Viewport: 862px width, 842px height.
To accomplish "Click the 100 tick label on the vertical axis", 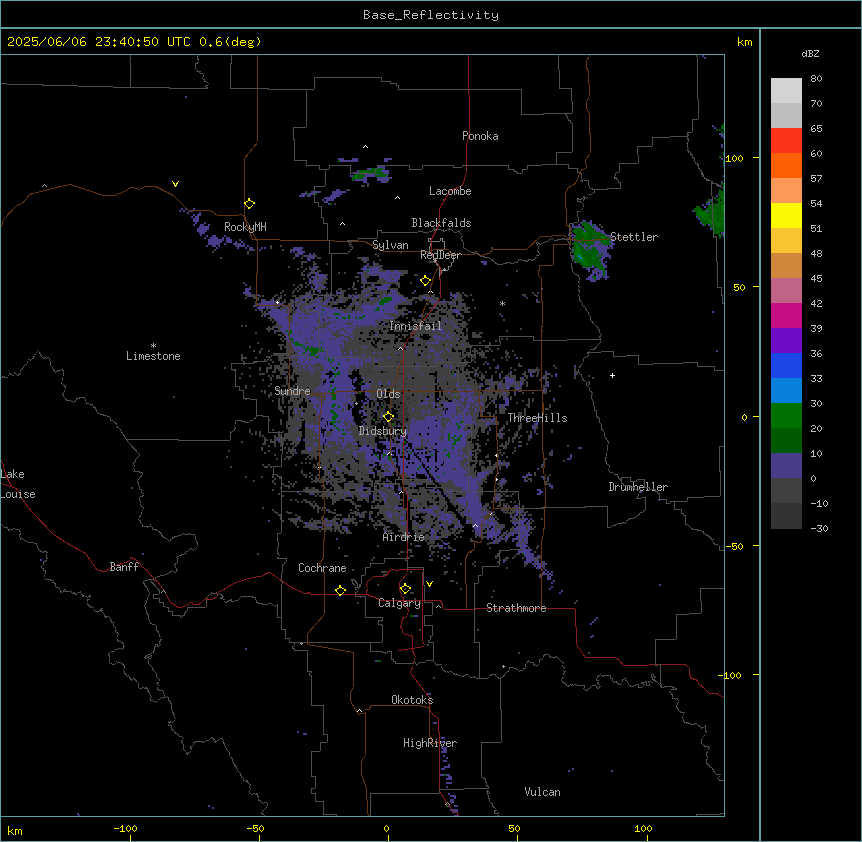I will 734,159.
